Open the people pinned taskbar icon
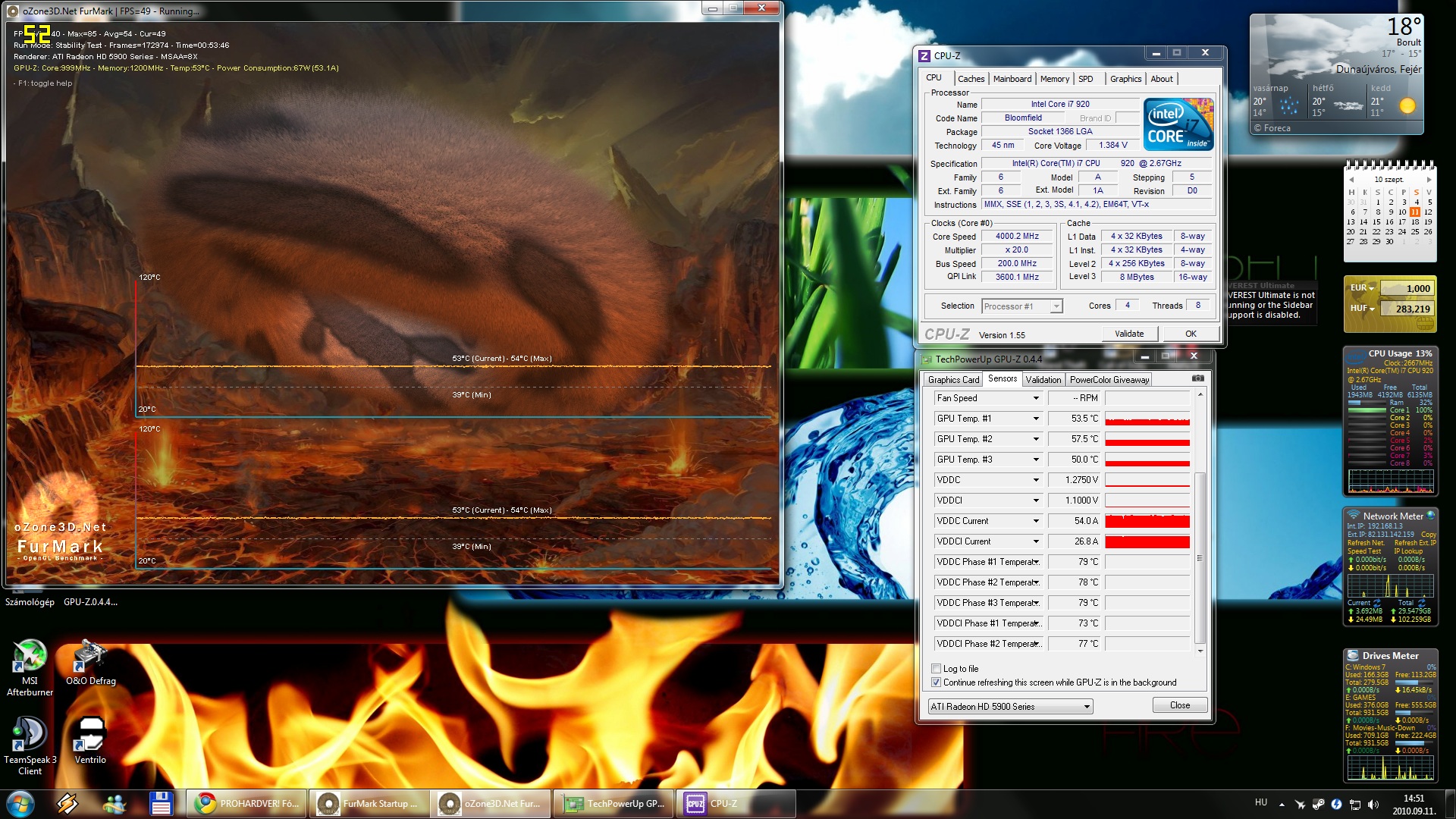 115,804
